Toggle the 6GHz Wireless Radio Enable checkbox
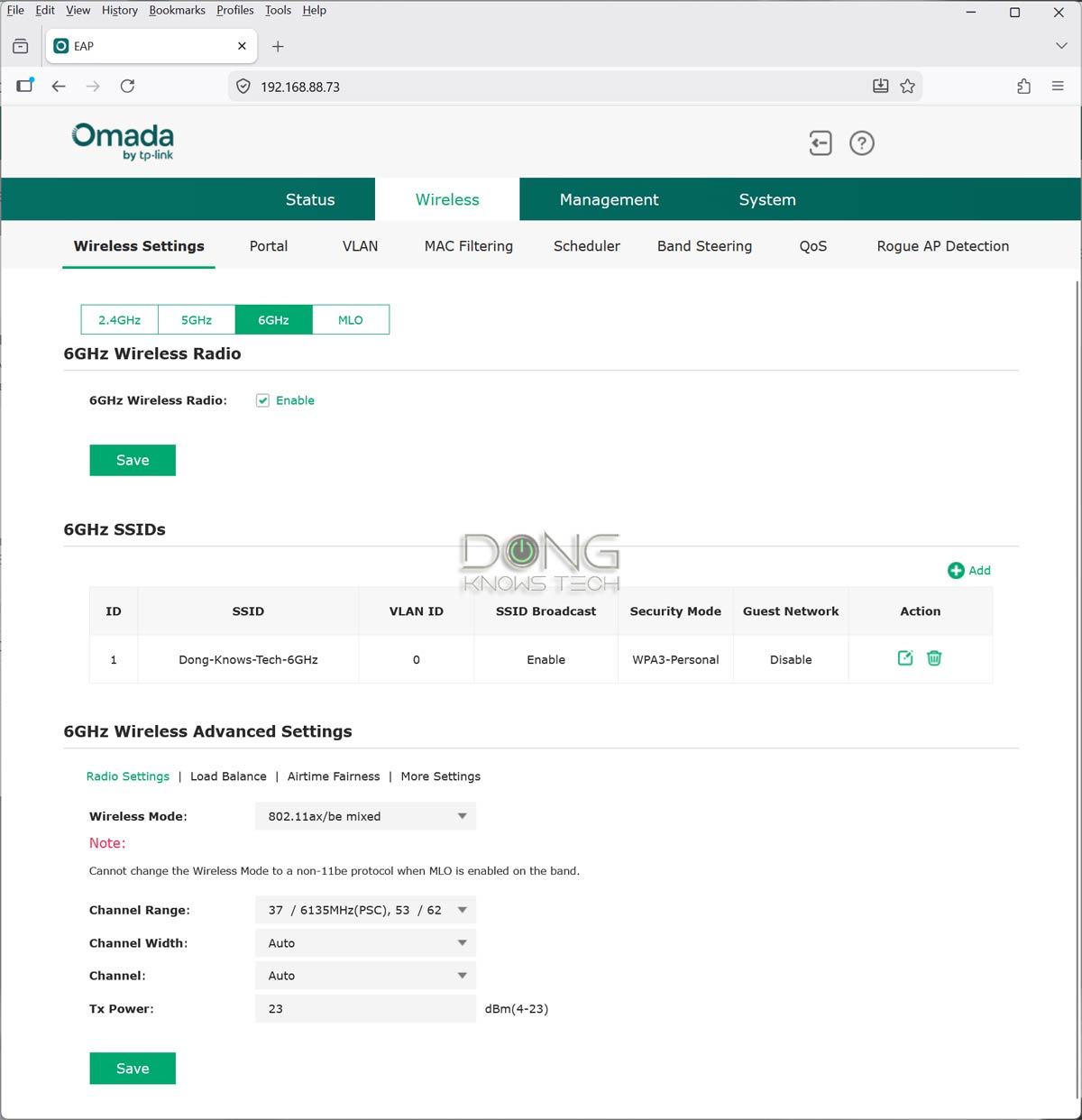Viewport: 1082px width, 1120px height. (x=261, y=400)
